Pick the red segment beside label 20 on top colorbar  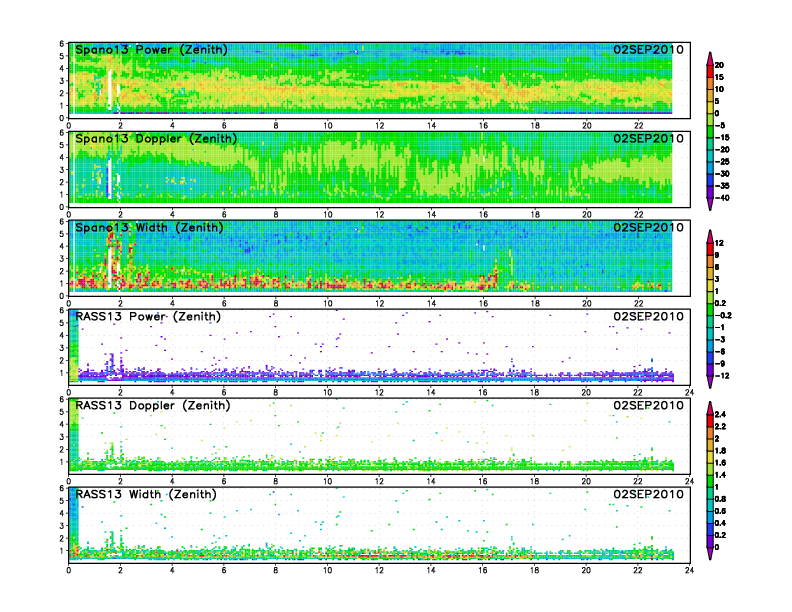pyautogui.click(x=710, y=70)
